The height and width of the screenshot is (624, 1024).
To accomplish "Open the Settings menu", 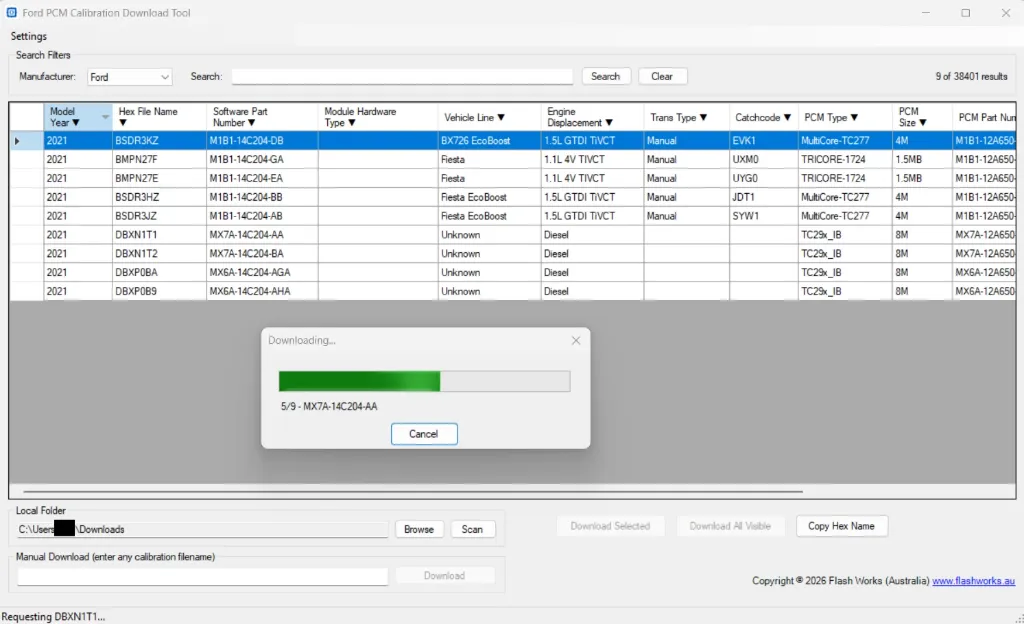I will tap(29, 36).
